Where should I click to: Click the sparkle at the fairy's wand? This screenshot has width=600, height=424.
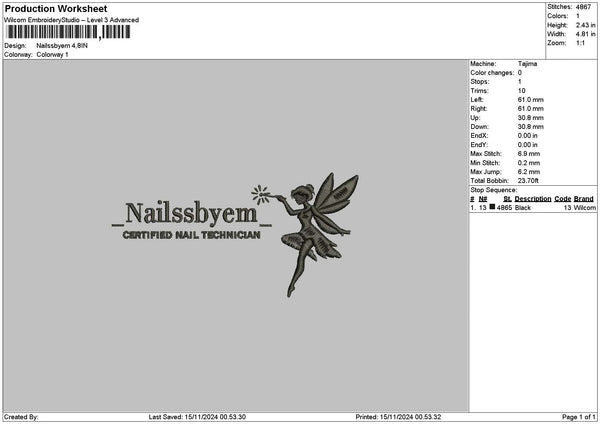pos(260,194)
